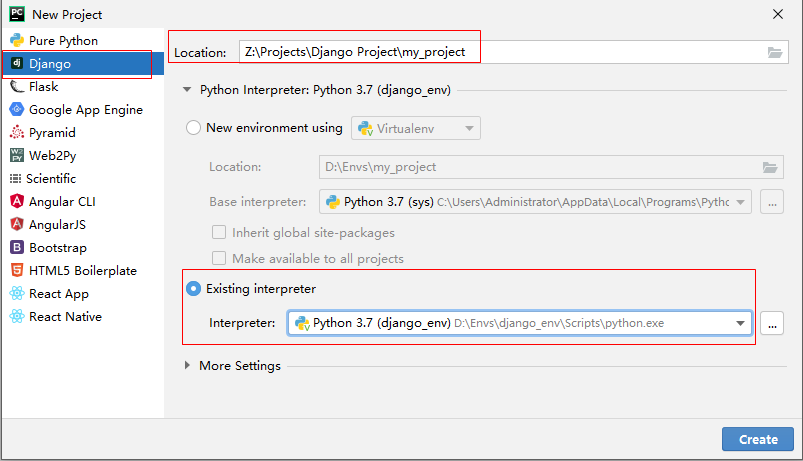Pick the Bootstrap project type
This screenshot has height=461, width=803.
pos(82,248)
